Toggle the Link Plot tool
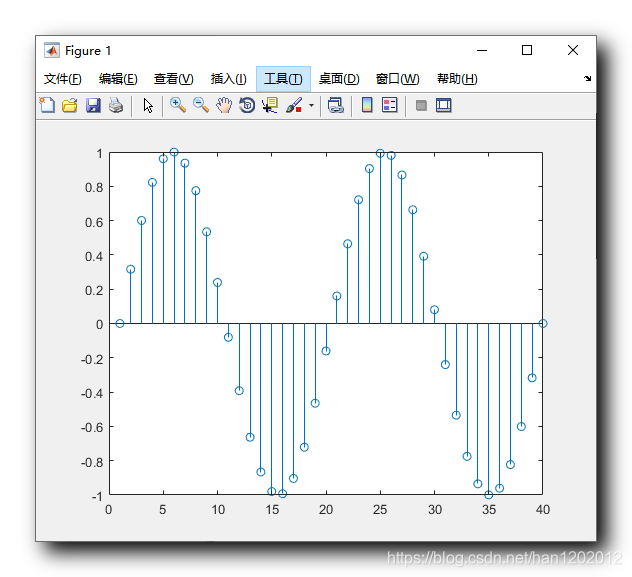 coord(335,105)
